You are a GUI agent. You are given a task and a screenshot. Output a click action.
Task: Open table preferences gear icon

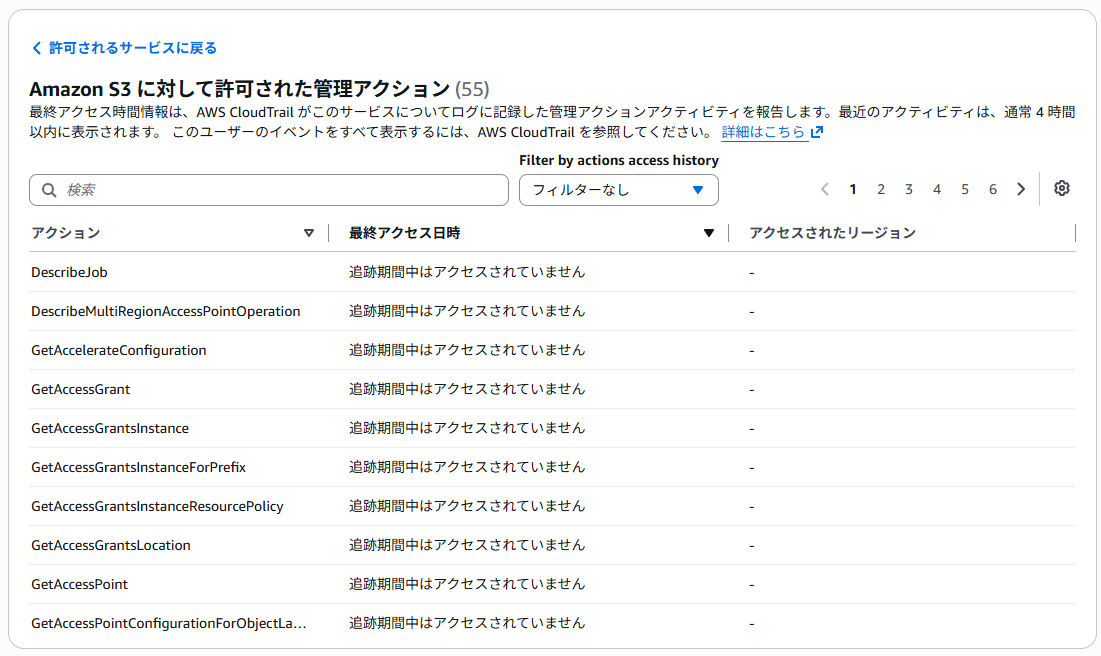[x=1062, y=188]
